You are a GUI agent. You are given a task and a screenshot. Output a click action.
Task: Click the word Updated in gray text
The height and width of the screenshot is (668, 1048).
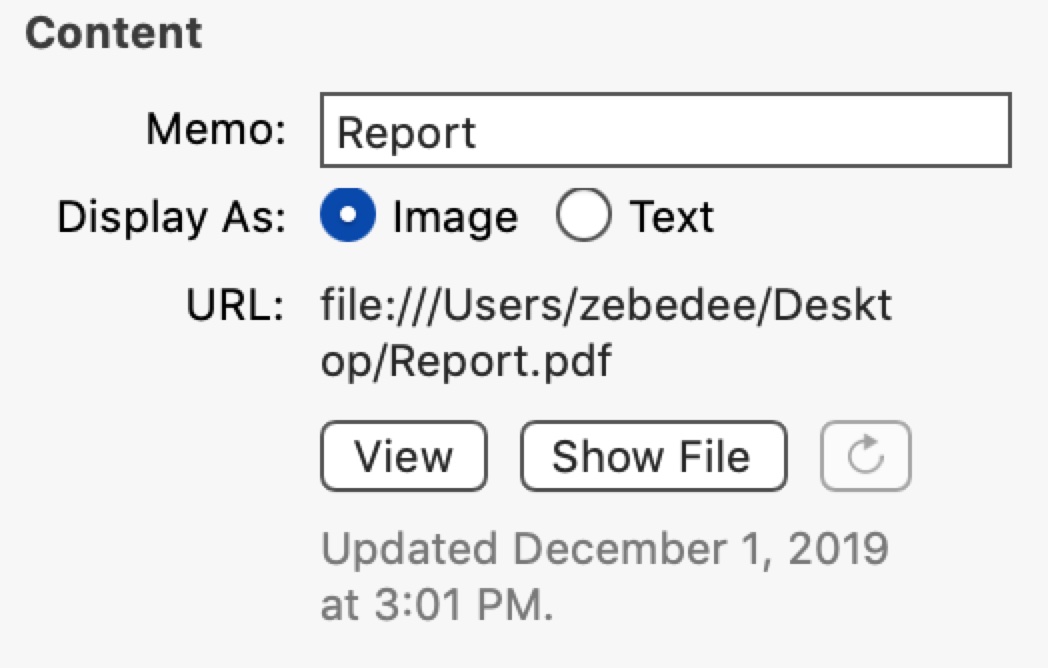pyautogui.click(x=409, y=550)
